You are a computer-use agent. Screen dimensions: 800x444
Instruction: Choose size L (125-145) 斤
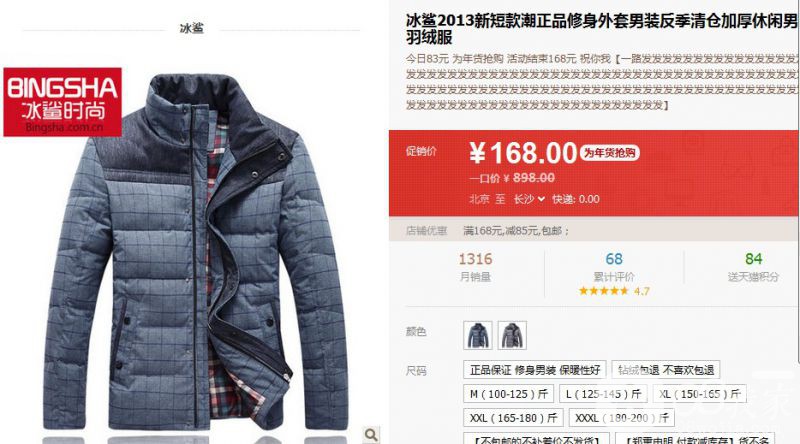coord(603,394)
